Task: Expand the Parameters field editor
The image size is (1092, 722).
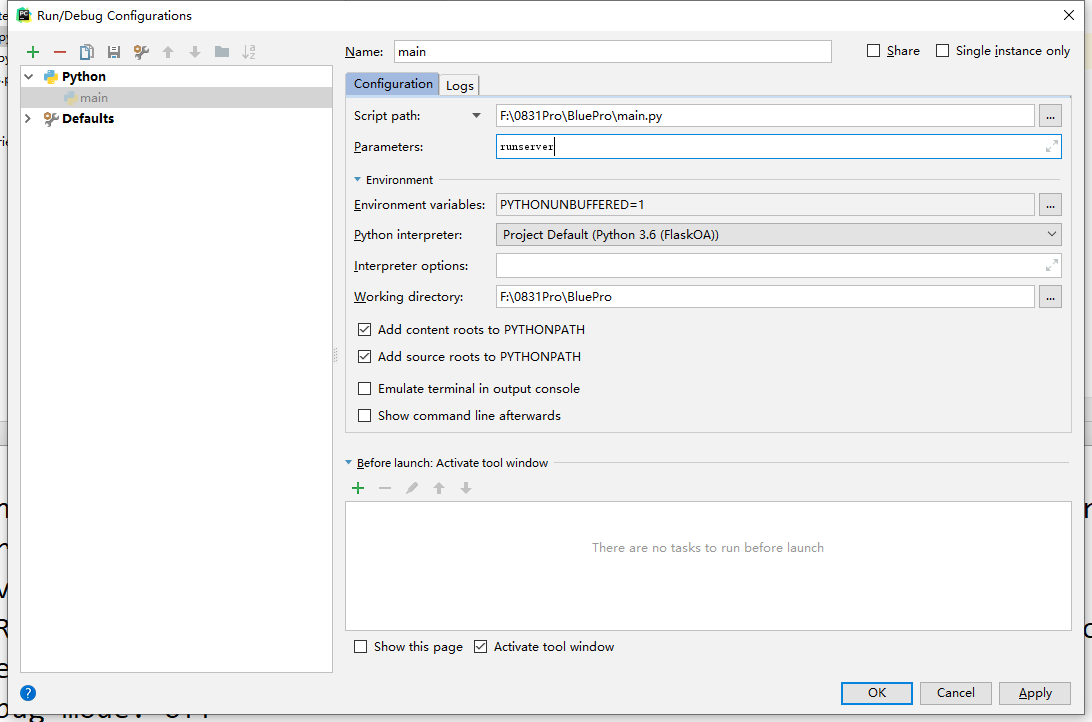Action: [1052, 146]
